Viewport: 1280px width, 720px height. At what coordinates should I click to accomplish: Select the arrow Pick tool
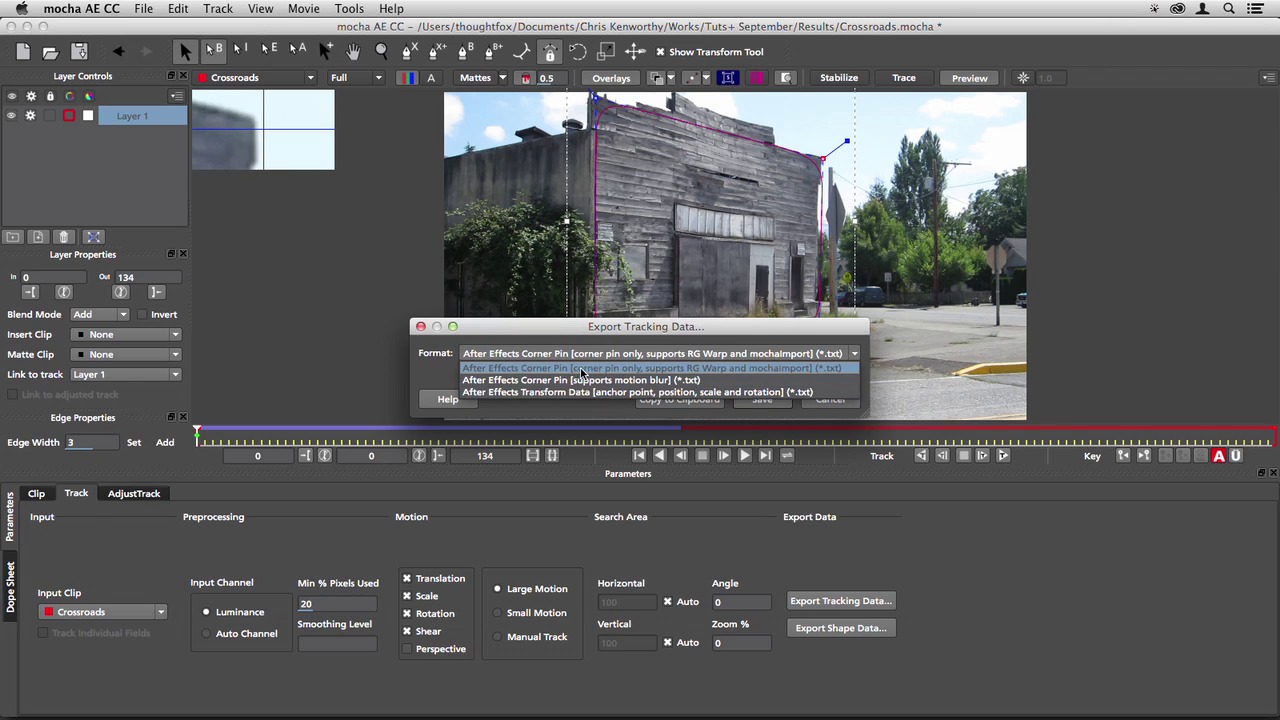pos(185,51)
